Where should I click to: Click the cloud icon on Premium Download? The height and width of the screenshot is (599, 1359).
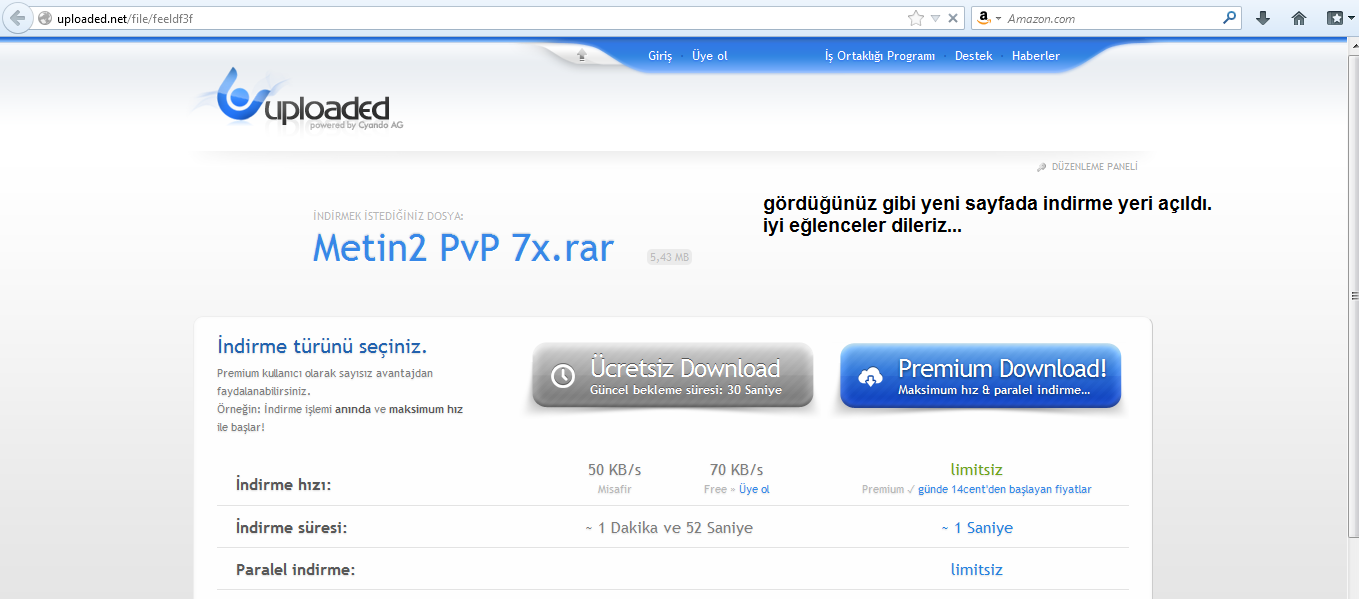pyautogui.click(x=871, y=376)
